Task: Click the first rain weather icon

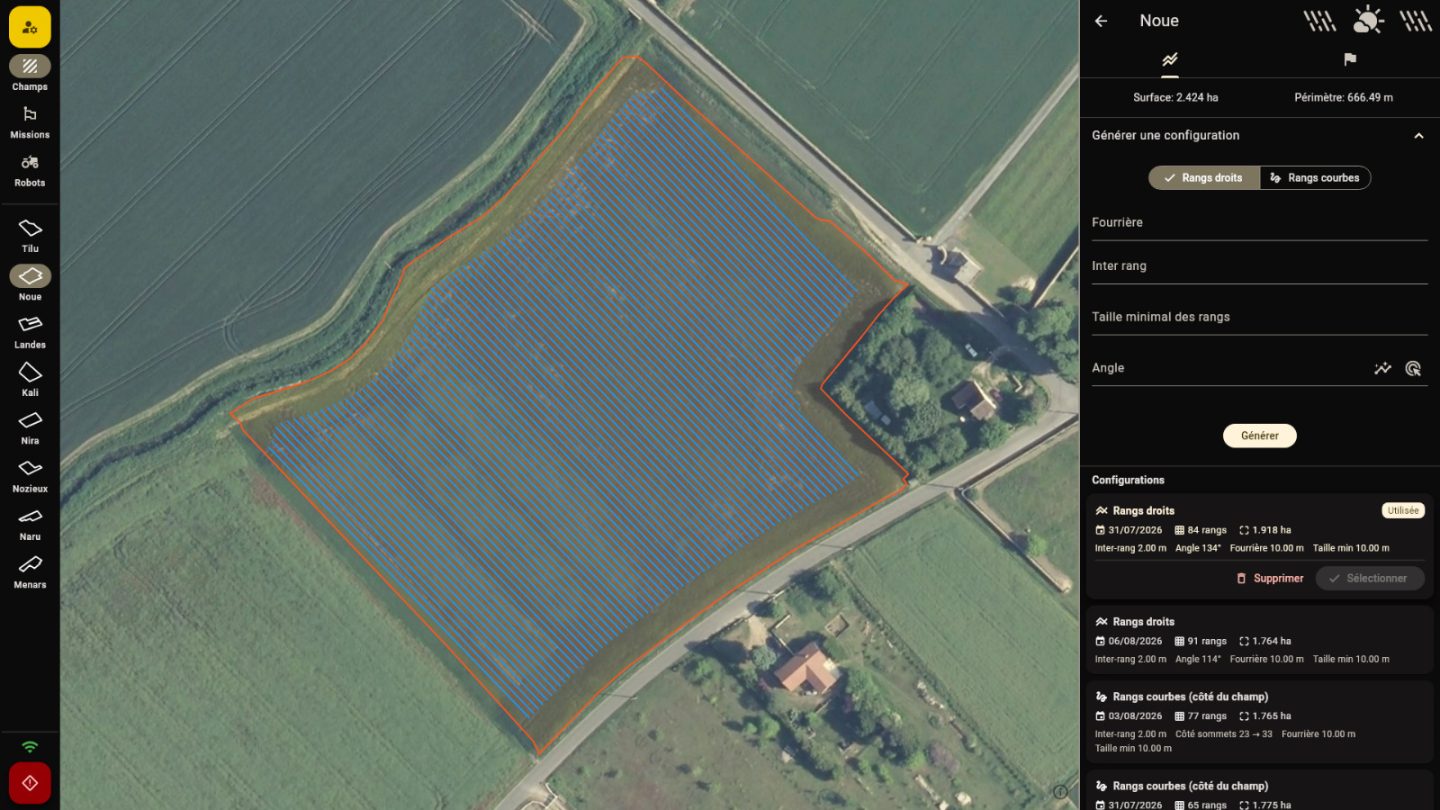Action: point(1320,21)
